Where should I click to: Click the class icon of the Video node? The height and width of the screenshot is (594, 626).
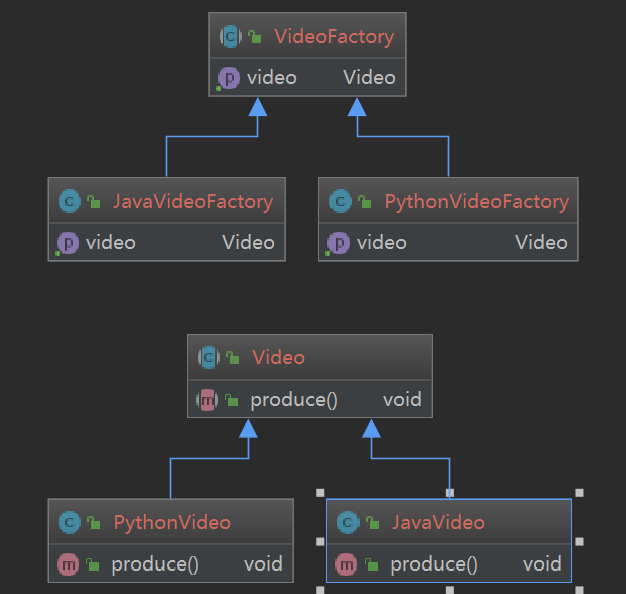click(x=209, y=357)
